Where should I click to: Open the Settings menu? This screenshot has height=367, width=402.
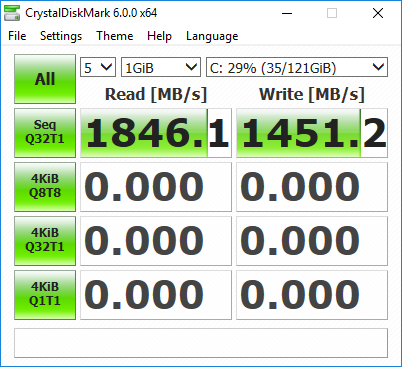[x=61, y=36]
